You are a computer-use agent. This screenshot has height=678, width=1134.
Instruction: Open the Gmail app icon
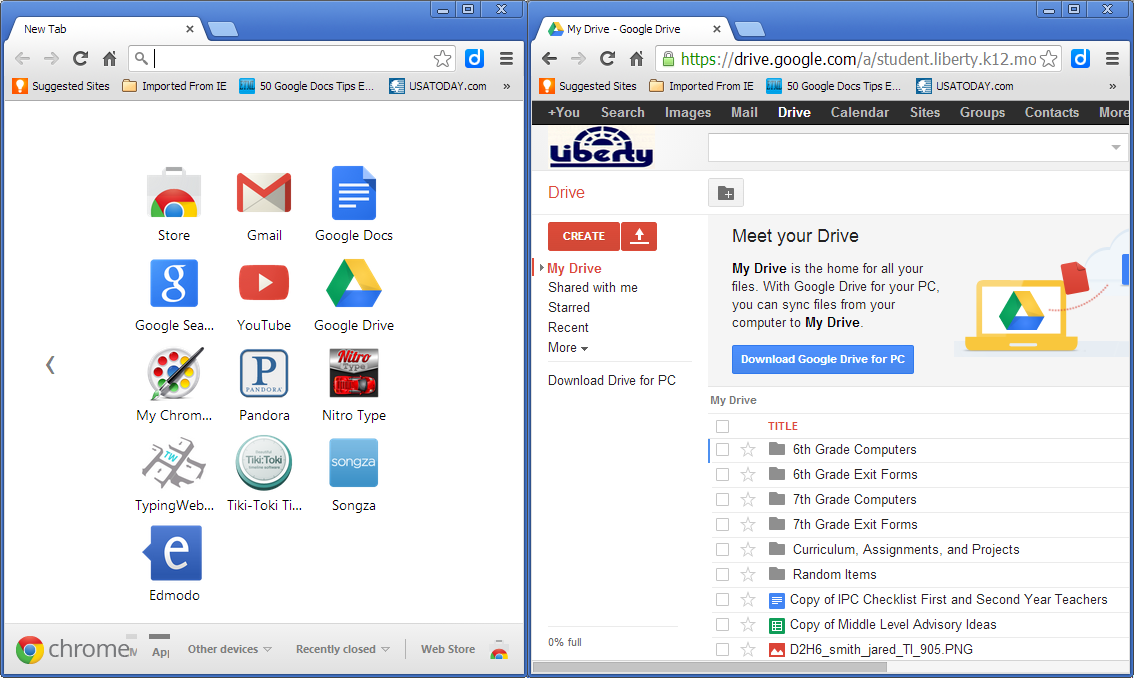264,193
